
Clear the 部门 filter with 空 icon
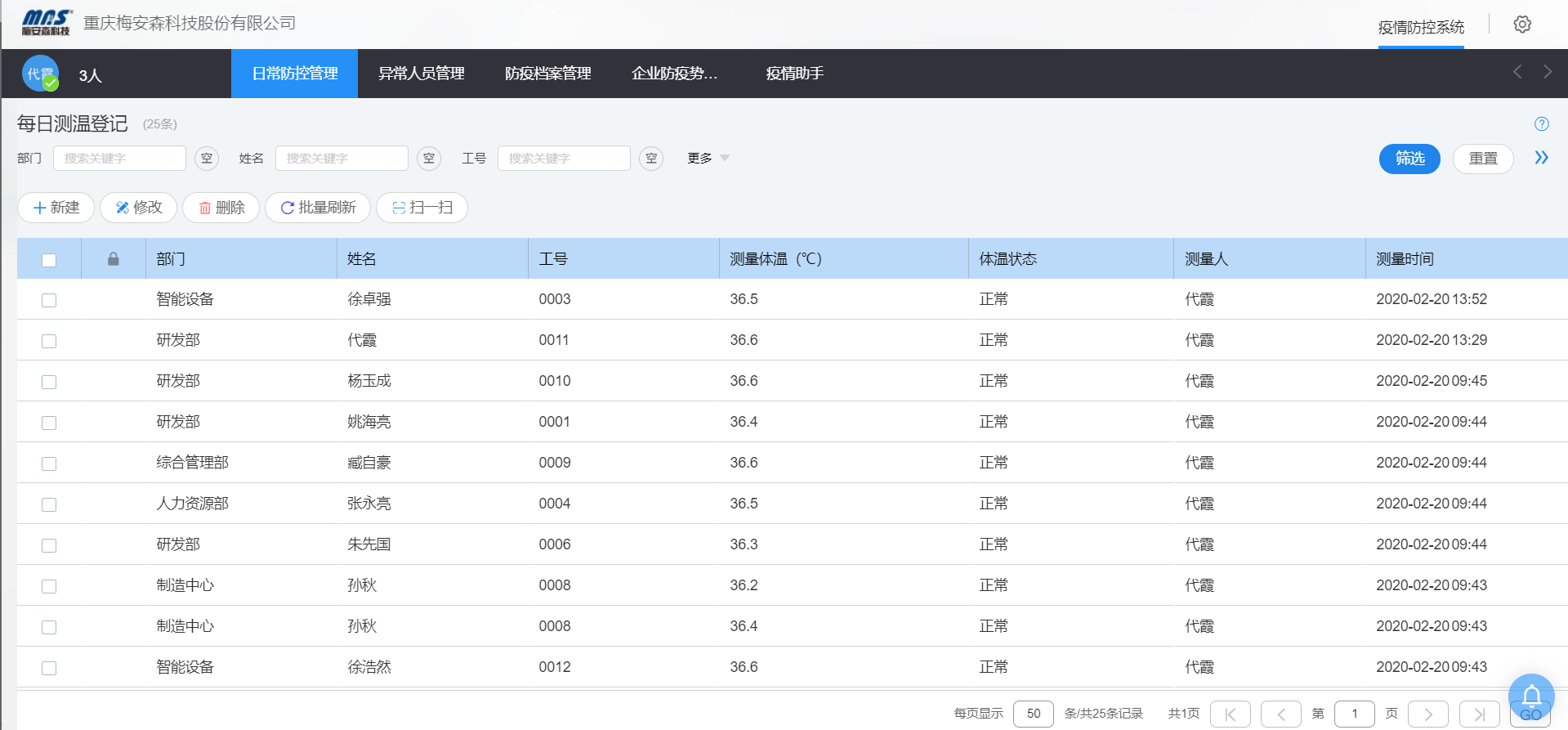tap(207, 159)
